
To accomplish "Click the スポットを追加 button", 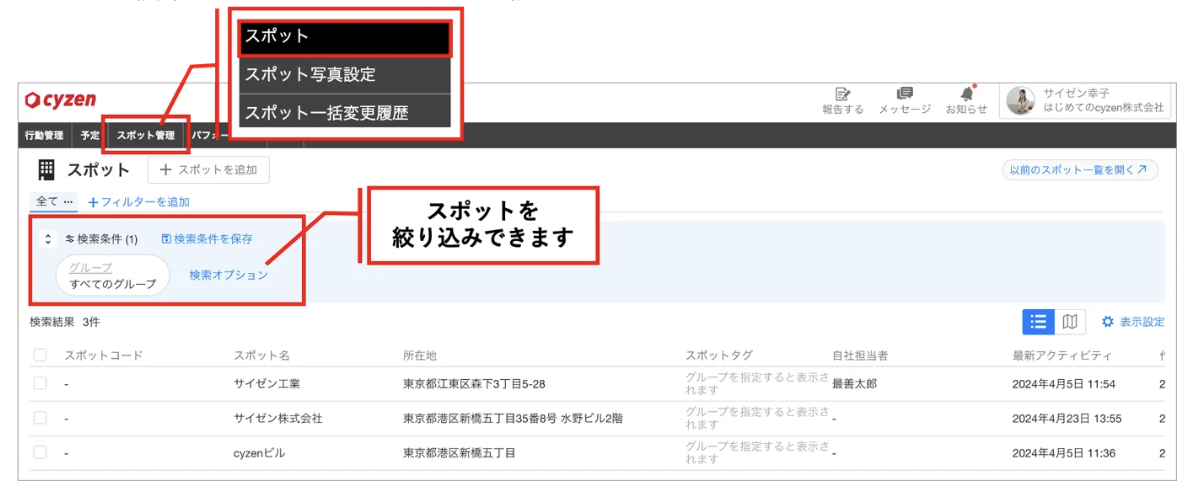I will click(209, 170).
